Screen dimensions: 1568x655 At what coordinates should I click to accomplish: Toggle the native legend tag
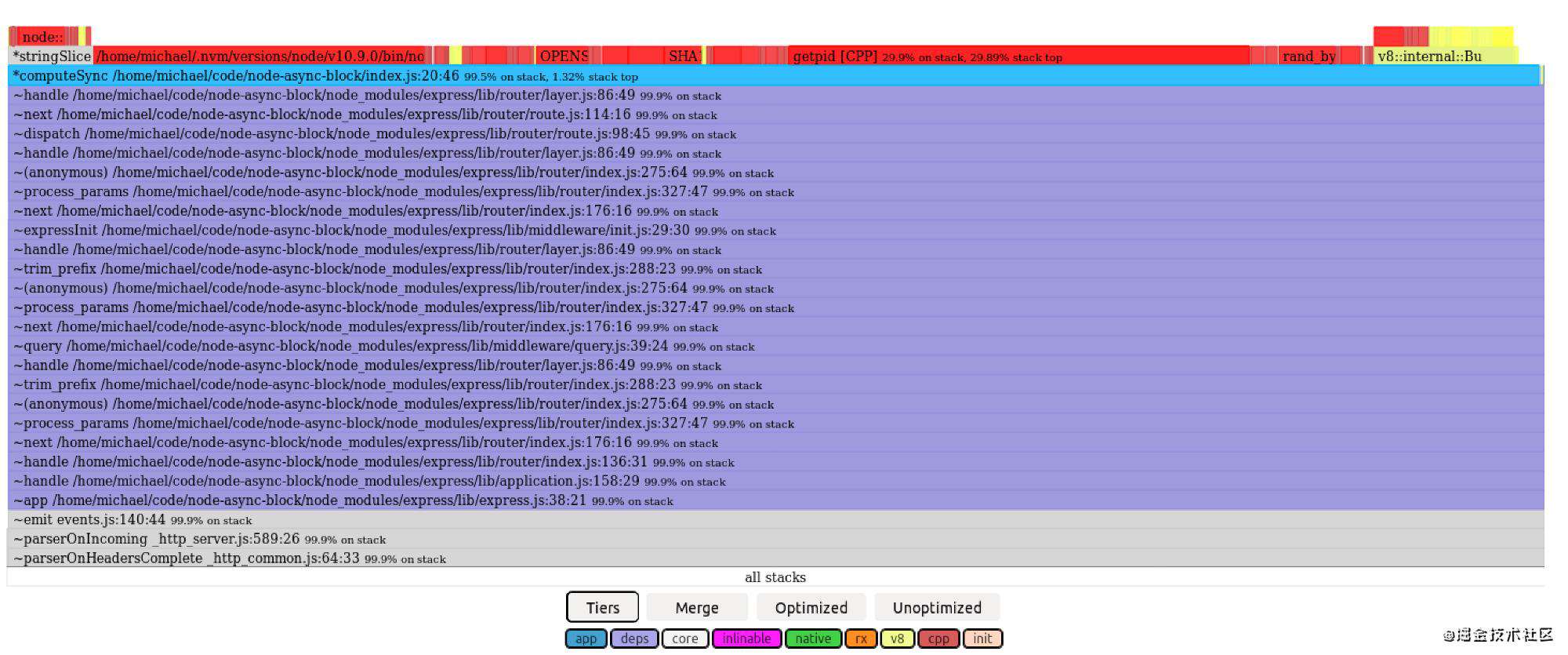(813, 639)
